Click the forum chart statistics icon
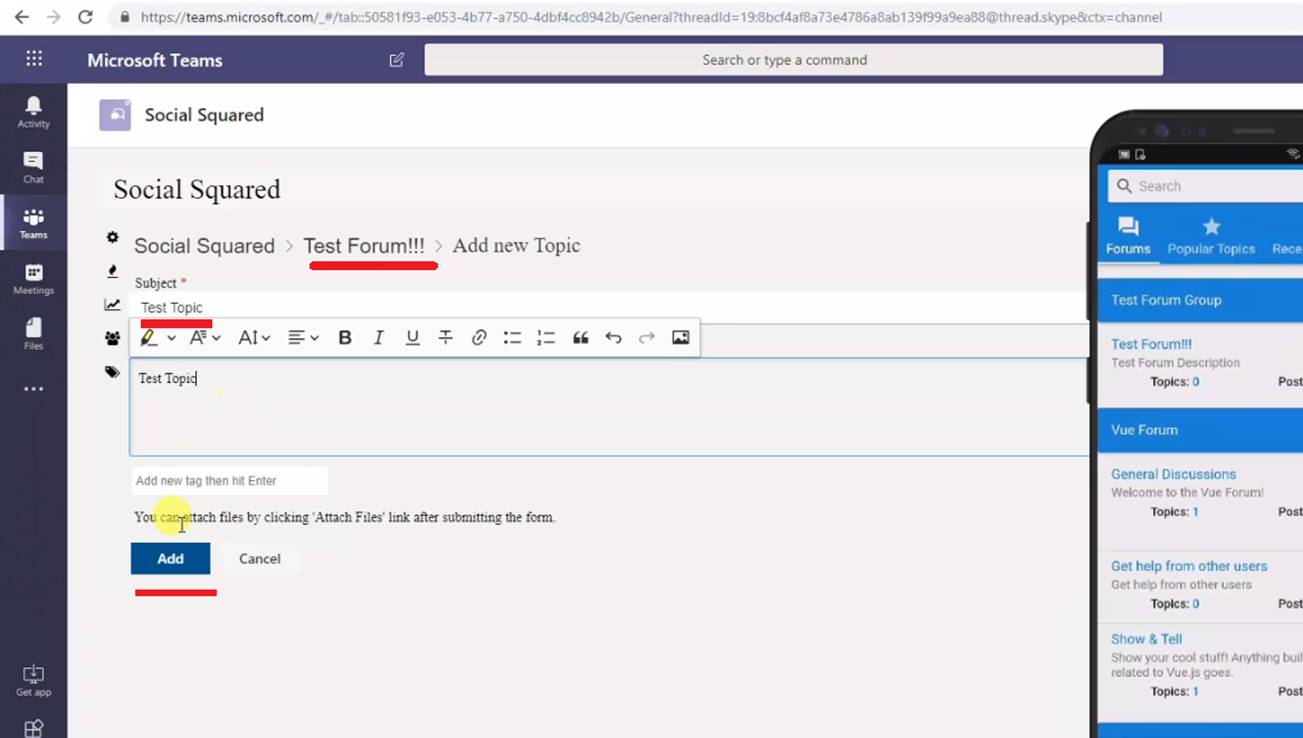 (112, 305)
